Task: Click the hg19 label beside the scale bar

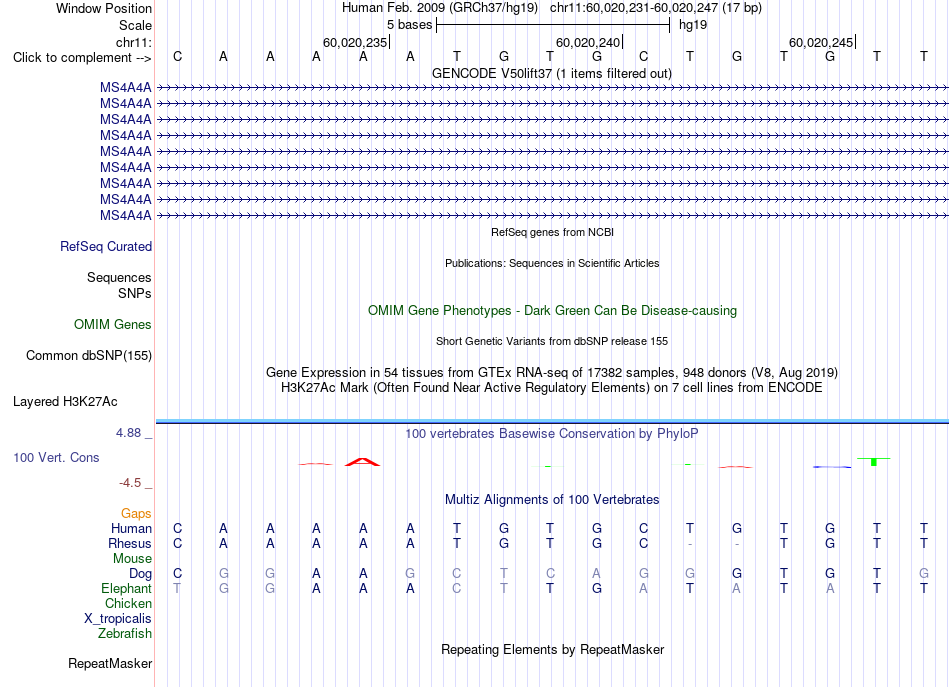Action: coord(693,25)
